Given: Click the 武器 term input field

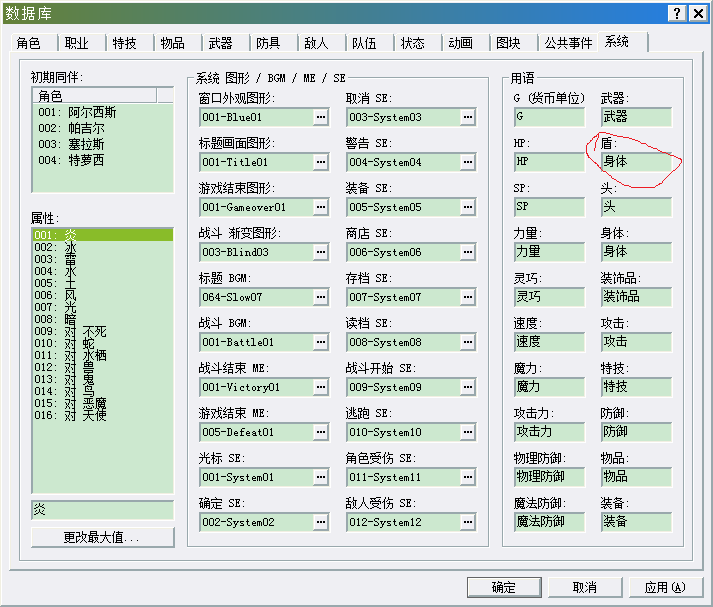Looking at the screenshot, I should (x=636, y=117).
